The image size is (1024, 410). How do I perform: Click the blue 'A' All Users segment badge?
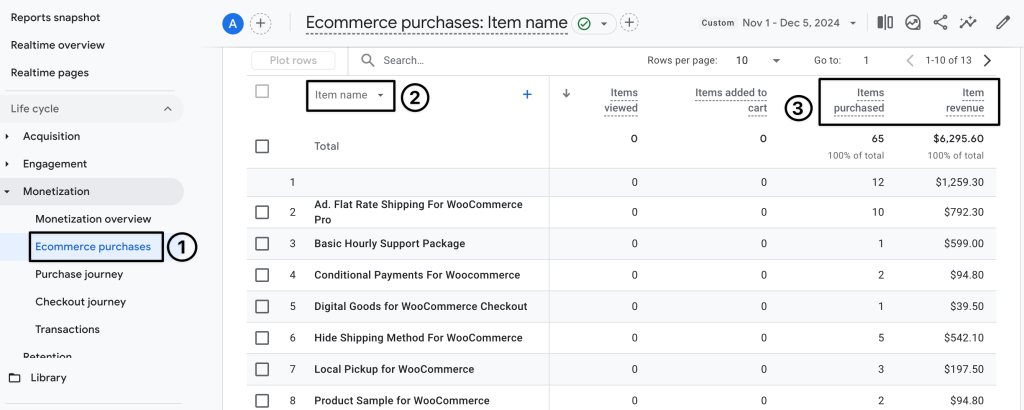(x=233, y=23)
